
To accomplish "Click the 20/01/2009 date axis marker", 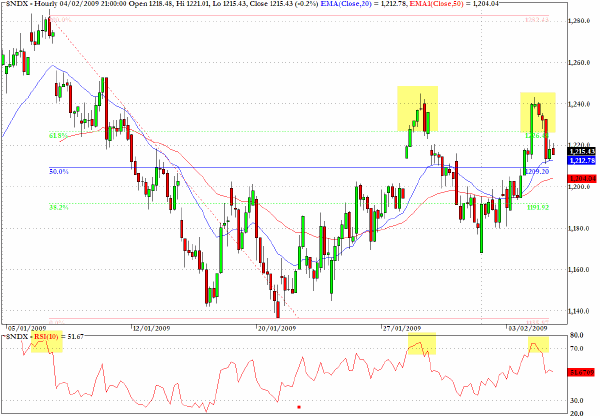I will tap(276, 328).
